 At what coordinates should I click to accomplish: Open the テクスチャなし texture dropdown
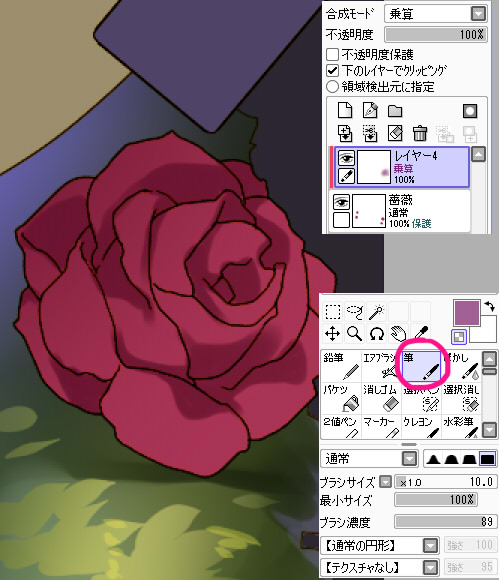click(x=380, y=567)
